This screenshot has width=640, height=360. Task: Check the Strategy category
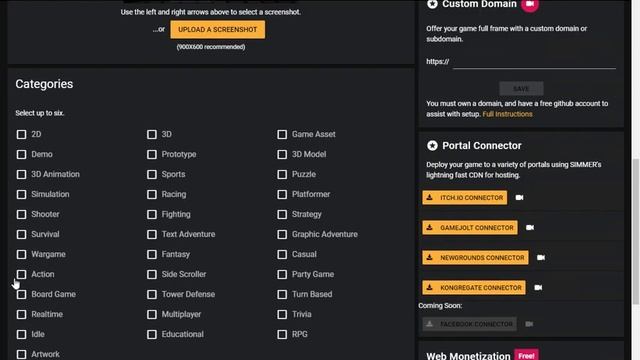282,214
